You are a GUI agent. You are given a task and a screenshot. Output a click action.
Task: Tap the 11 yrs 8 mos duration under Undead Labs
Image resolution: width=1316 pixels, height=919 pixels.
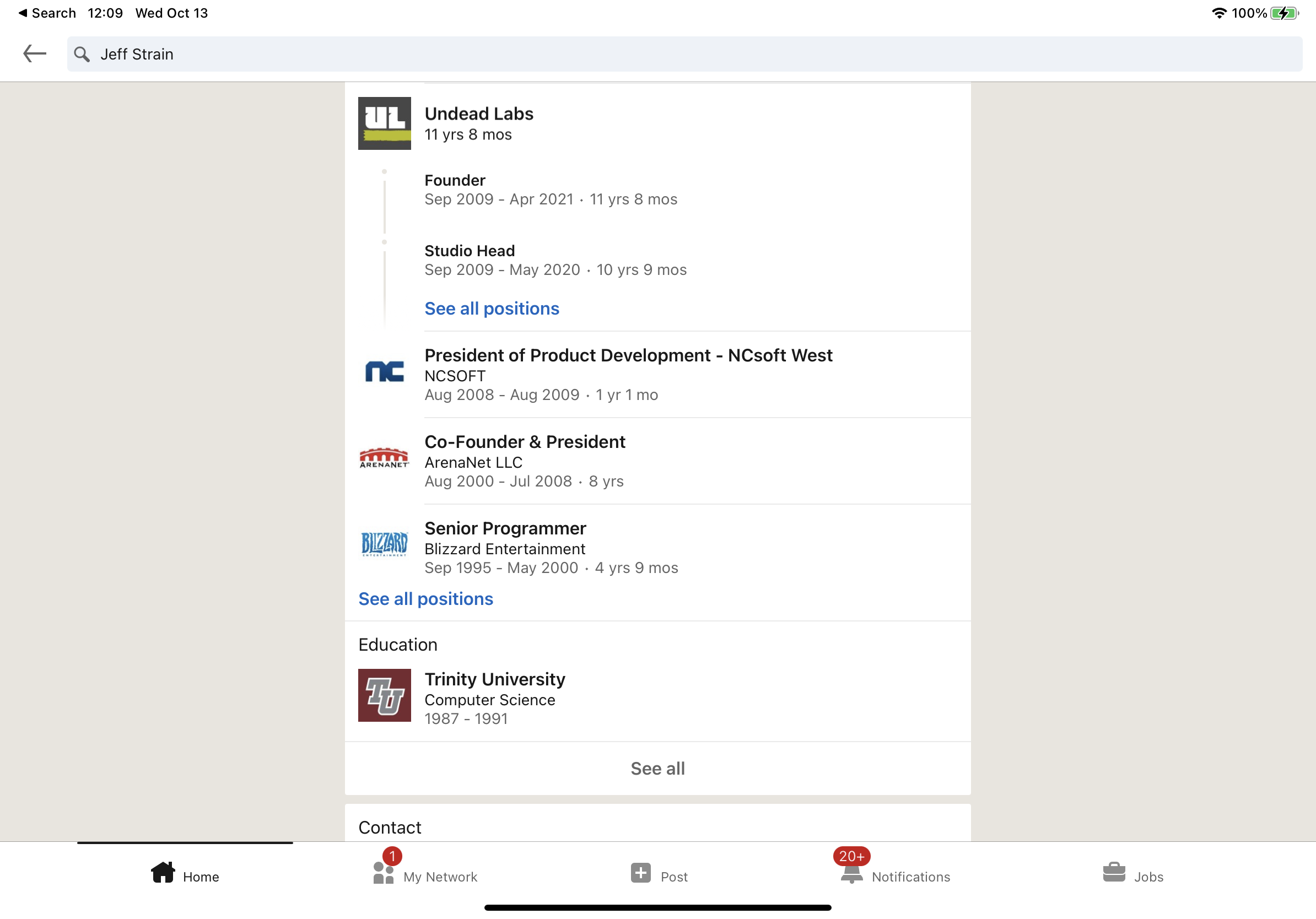pyautogui.click(x=468, y=134)
